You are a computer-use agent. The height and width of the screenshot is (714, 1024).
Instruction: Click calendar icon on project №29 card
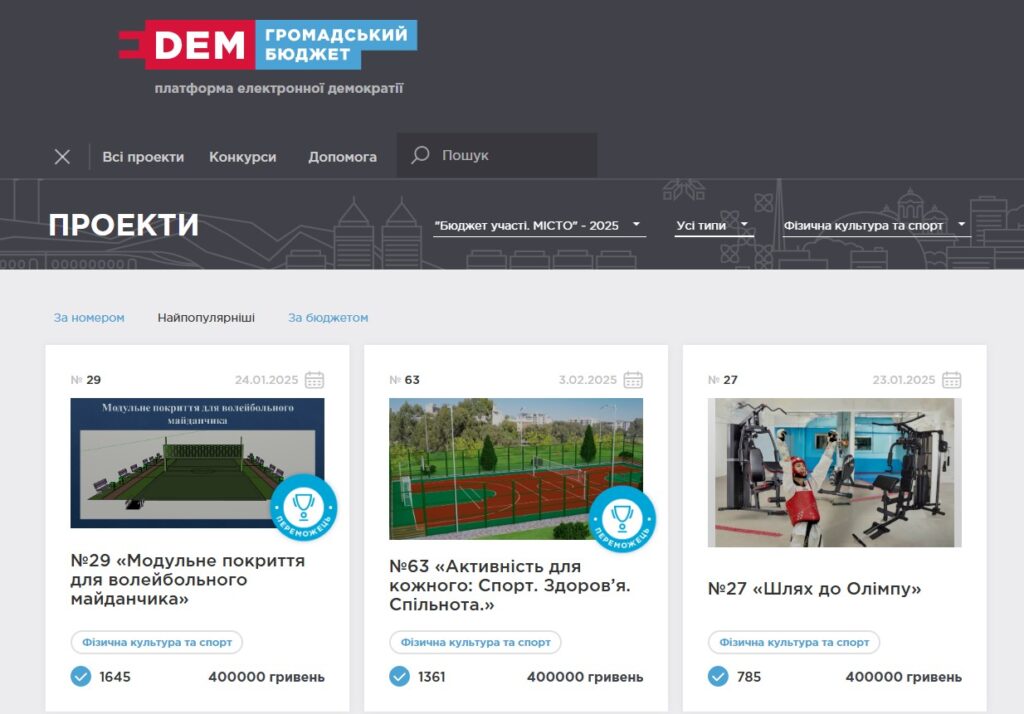[314, 380]
